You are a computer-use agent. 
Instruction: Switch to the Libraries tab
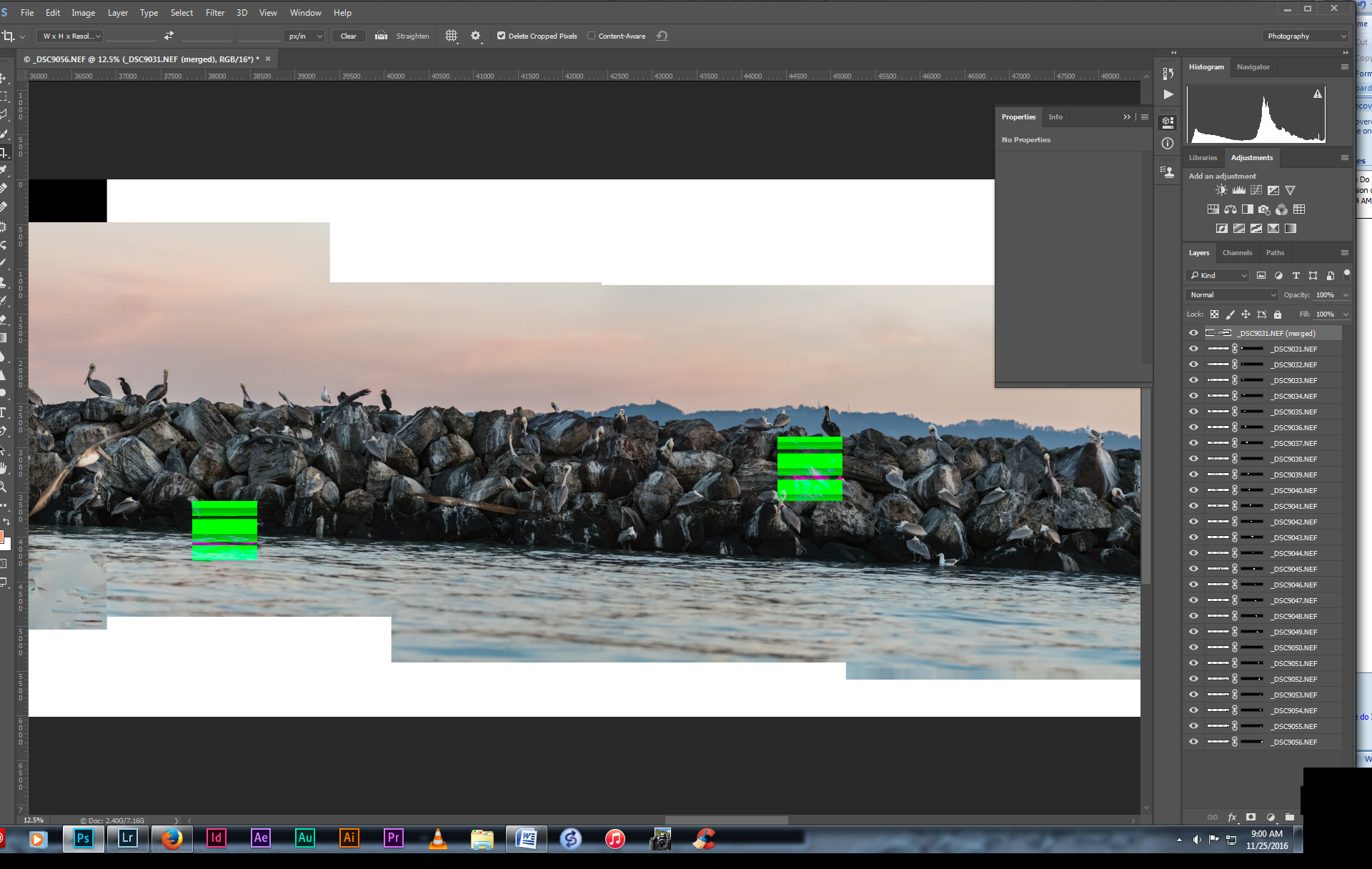[1203, 157]
